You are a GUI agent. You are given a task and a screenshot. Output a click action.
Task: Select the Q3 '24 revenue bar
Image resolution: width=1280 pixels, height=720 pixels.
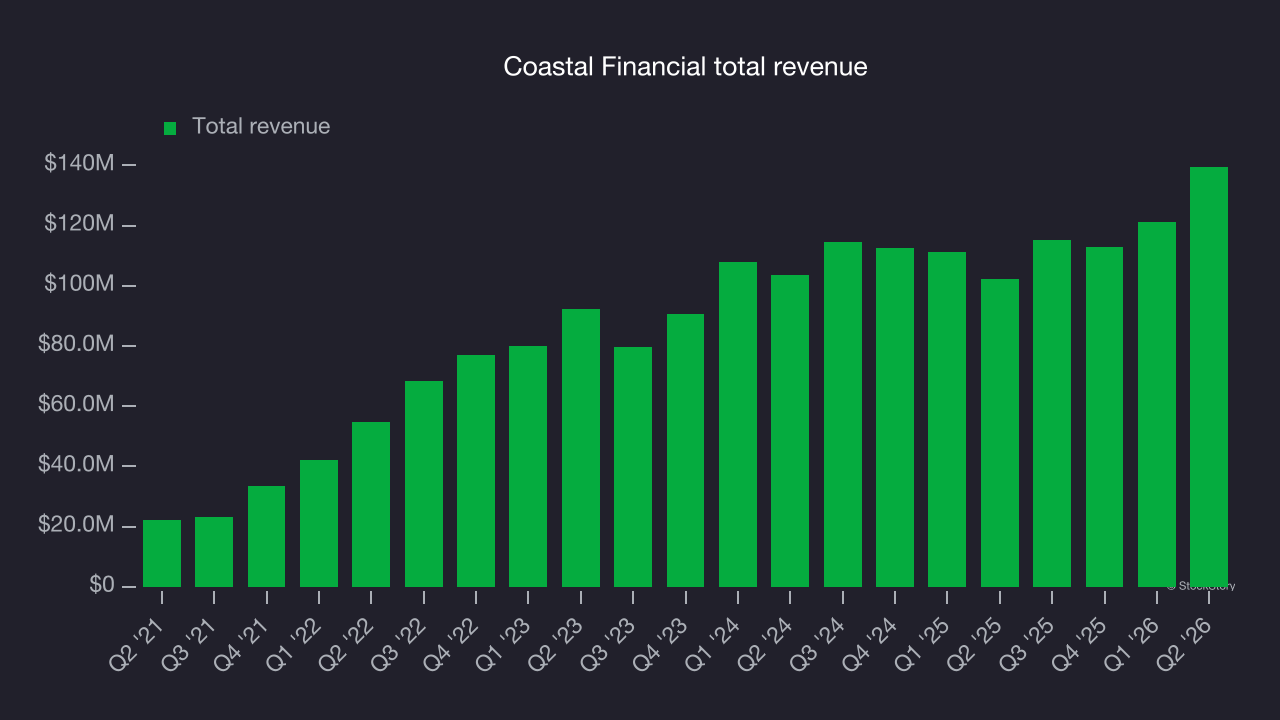pyautogui.click(x=843, y=414)
